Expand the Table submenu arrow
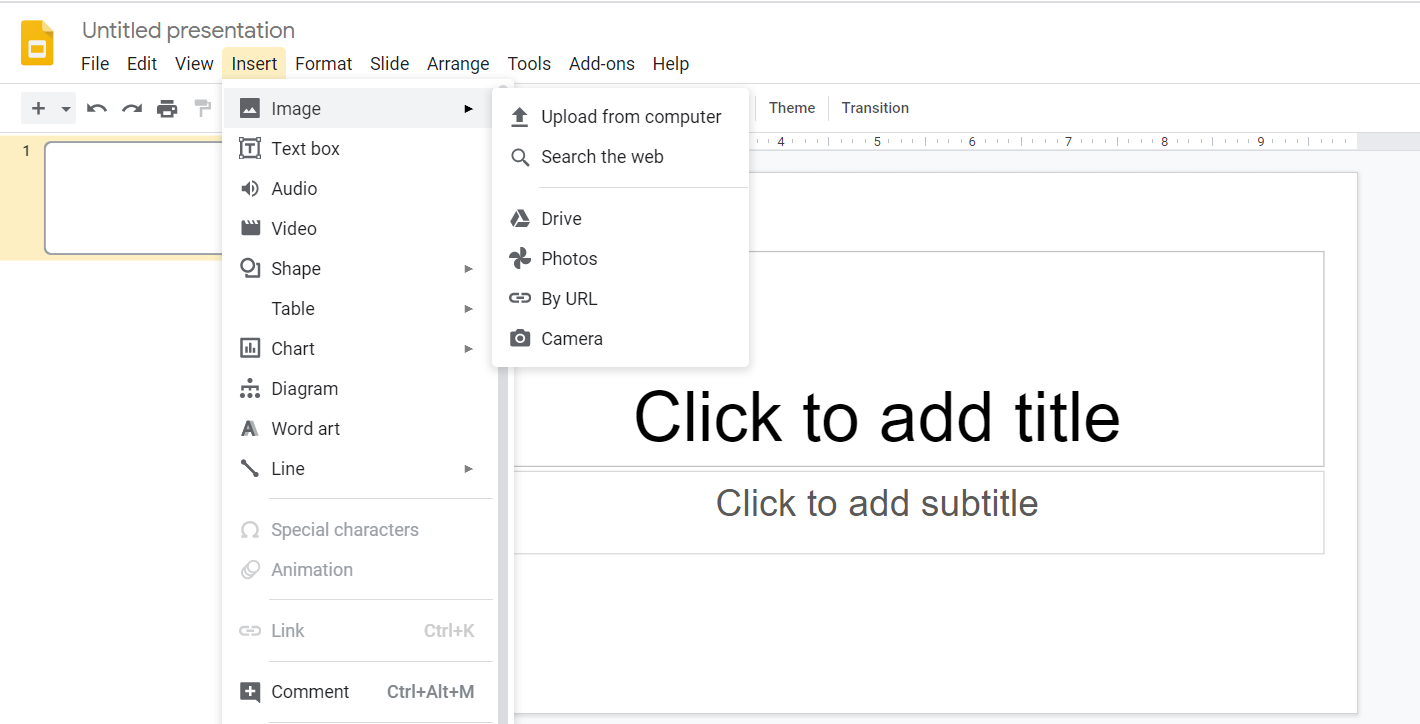 click(x=468, y=308)
